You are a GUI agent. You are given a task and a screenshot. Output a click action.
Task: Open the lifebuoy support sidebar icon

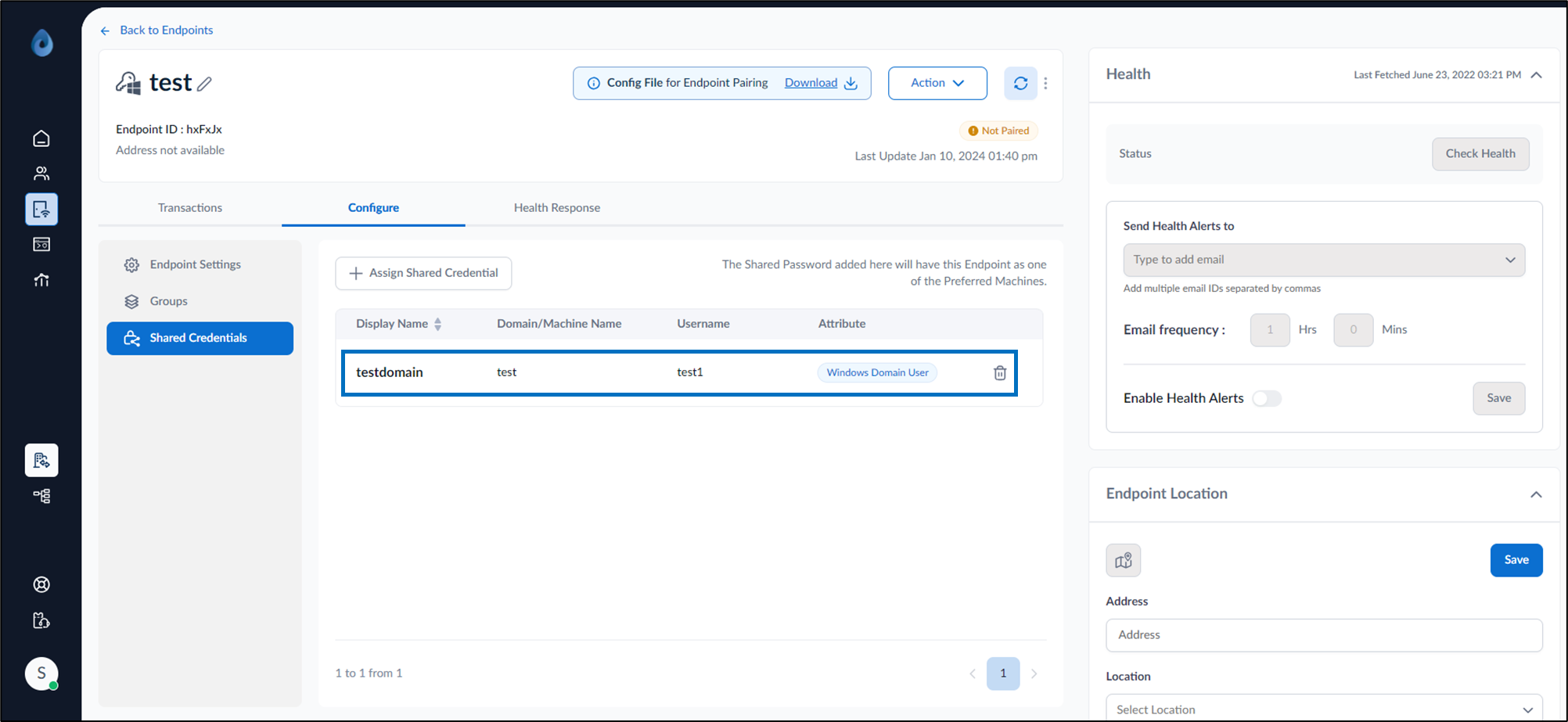(41, 584)
